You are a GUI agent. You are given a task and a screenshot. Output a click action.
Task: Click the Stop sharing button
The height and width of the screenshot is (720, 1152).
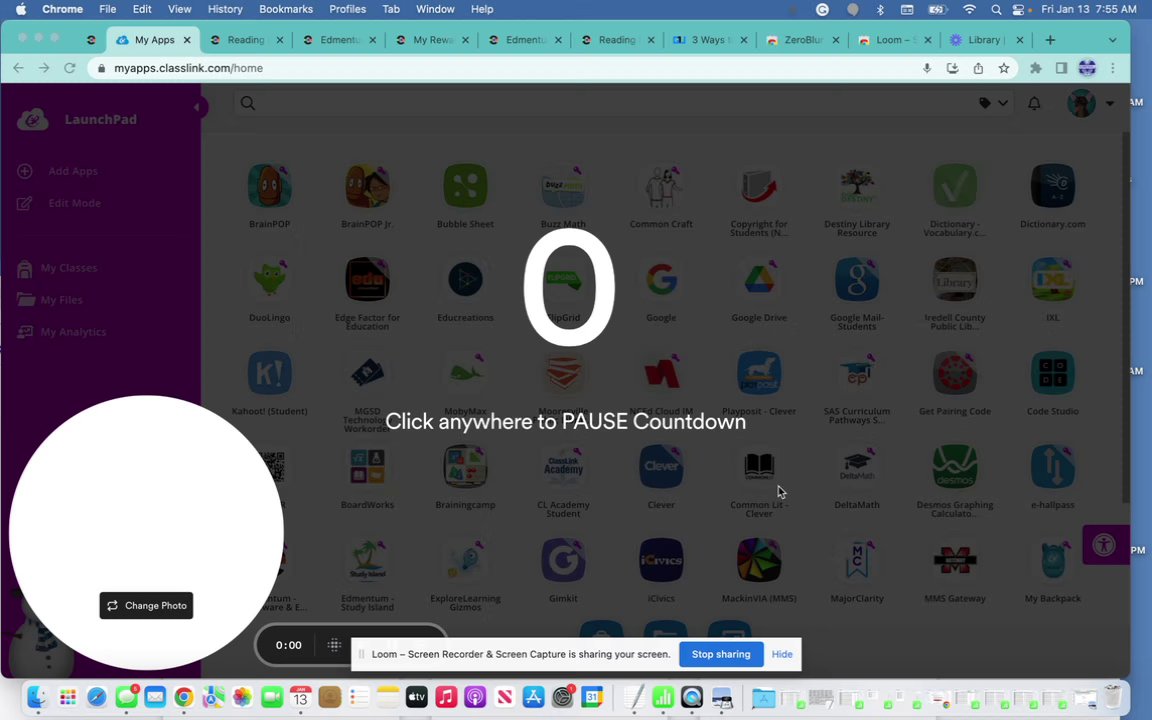coord(721,654)
